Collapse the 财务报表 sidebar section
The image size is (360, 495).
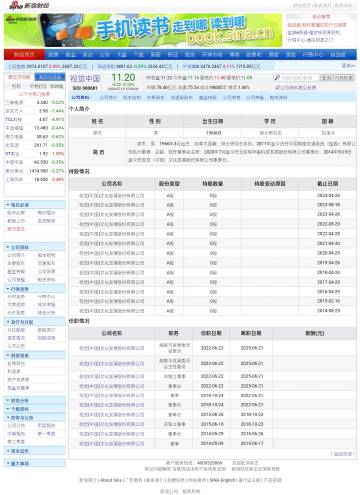coord(35,356)
